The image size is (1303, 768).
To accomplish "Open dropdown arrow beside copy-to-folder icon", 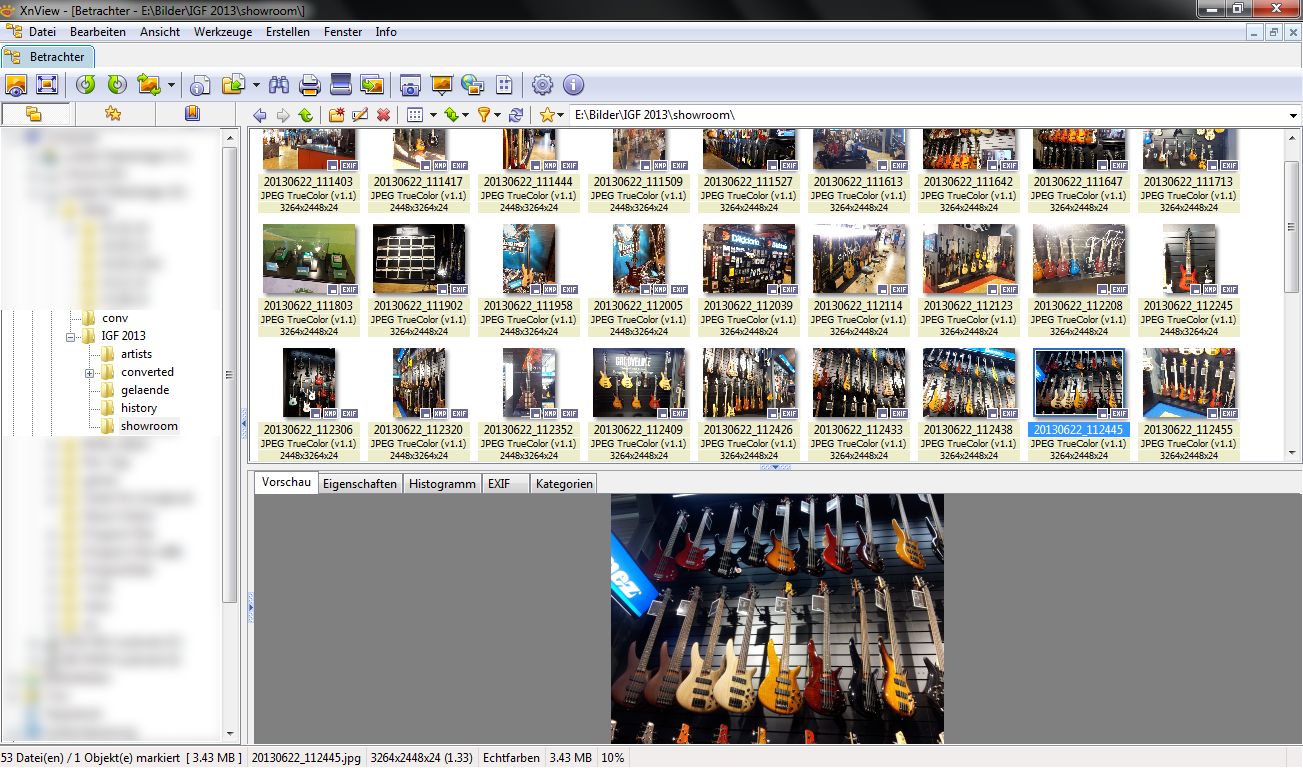I will pos(256,85).
